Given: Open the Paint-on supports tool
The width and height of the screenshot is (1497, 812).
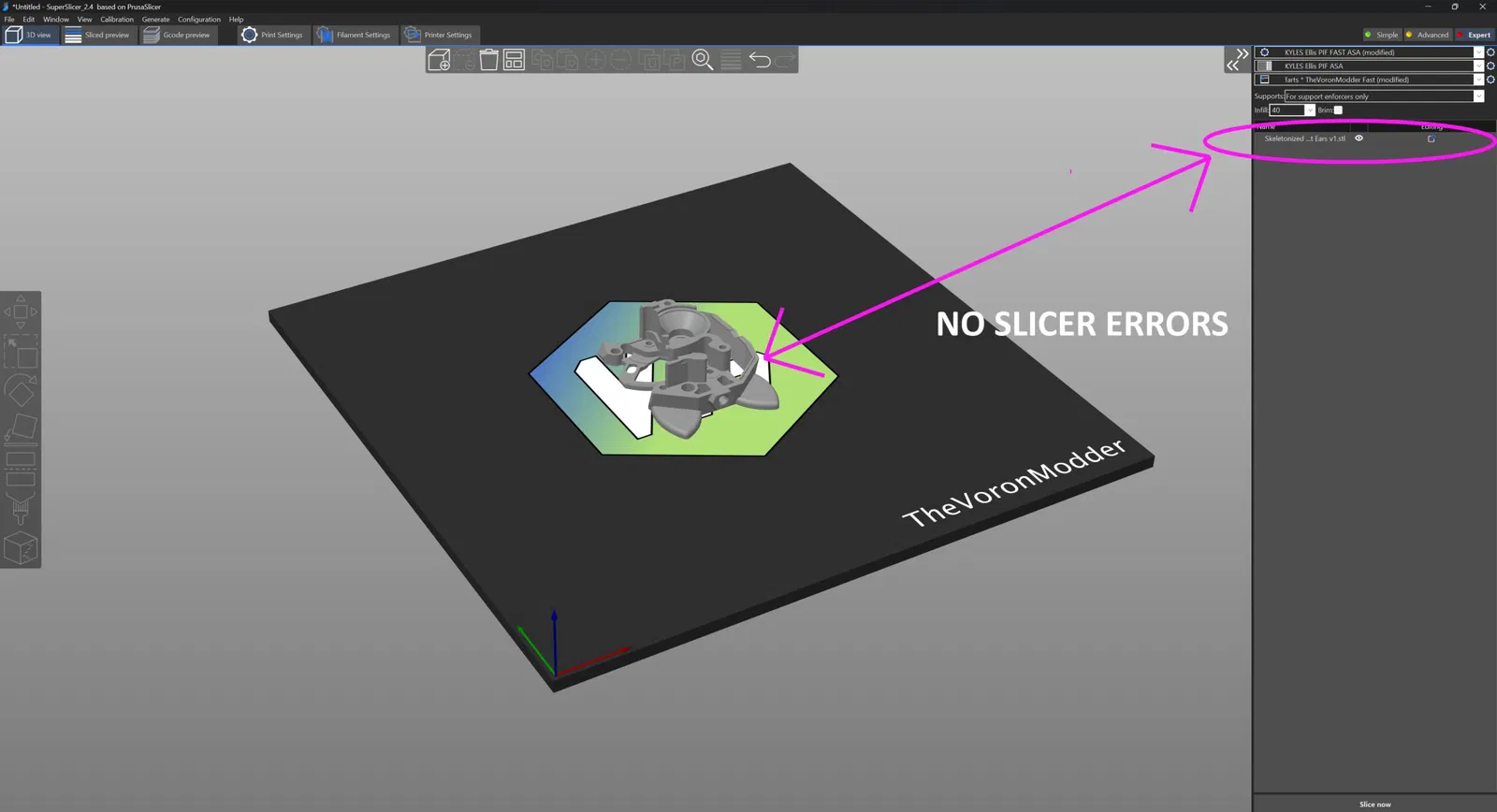Looking at the screenshot, I should click(21, 509).
